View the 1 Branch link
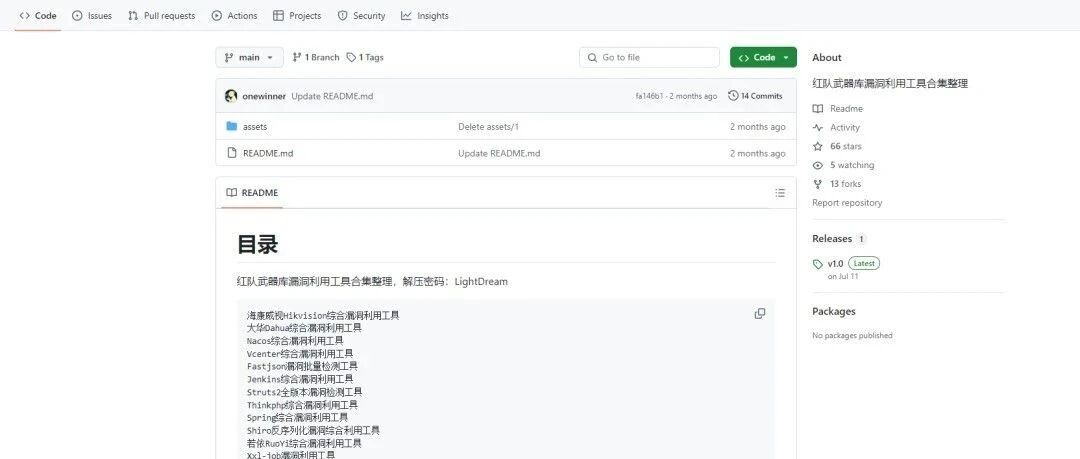 click(x=316, y=57)
